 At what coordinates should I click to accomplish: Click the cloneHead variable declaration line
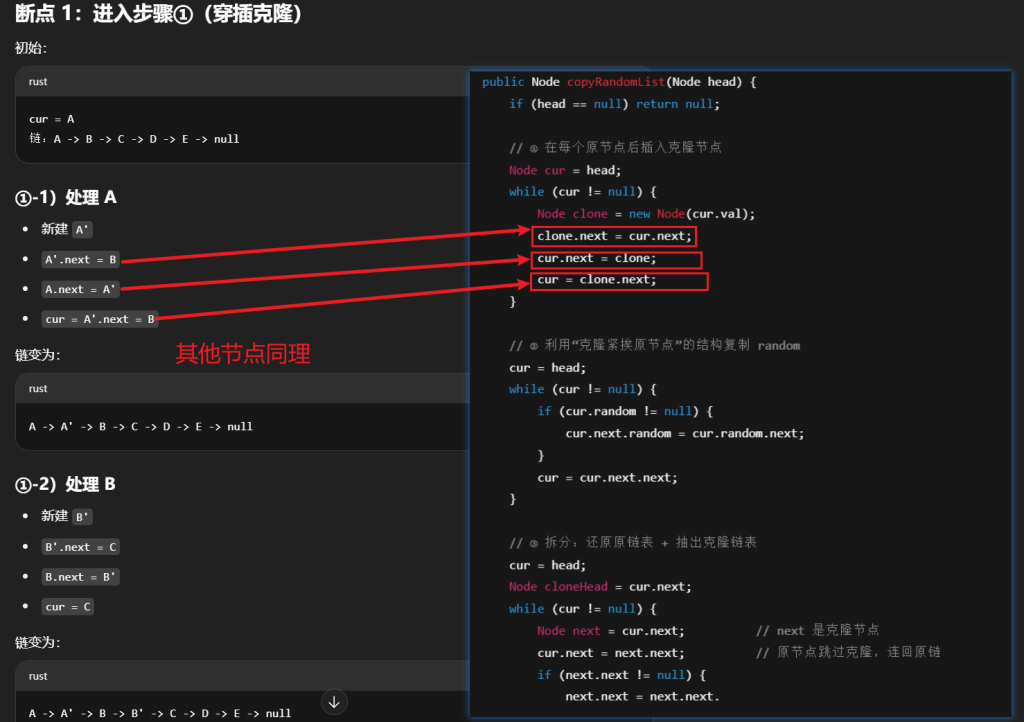point(600,587)
